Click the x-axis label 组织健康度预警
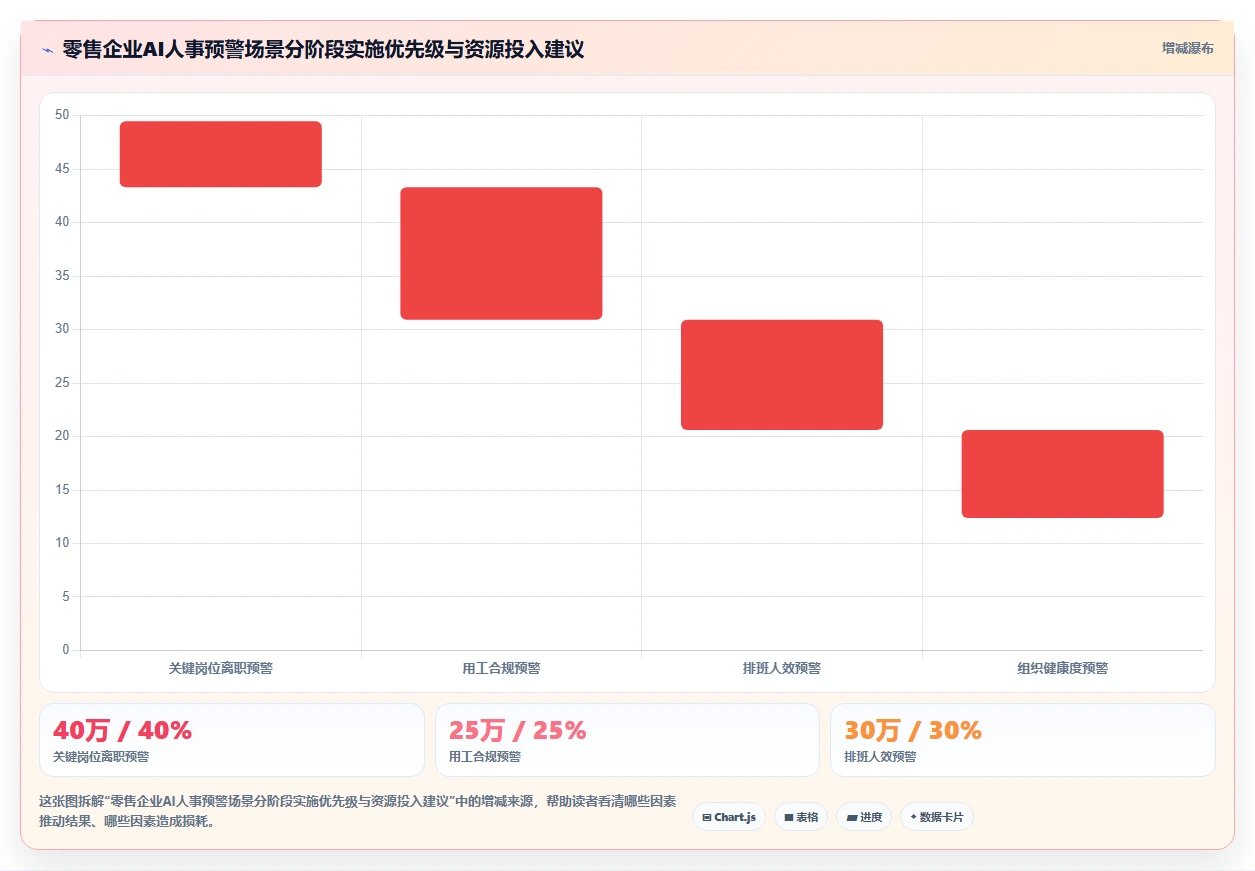Viewport: 1255px width, 871px height. pos(1062,668)
